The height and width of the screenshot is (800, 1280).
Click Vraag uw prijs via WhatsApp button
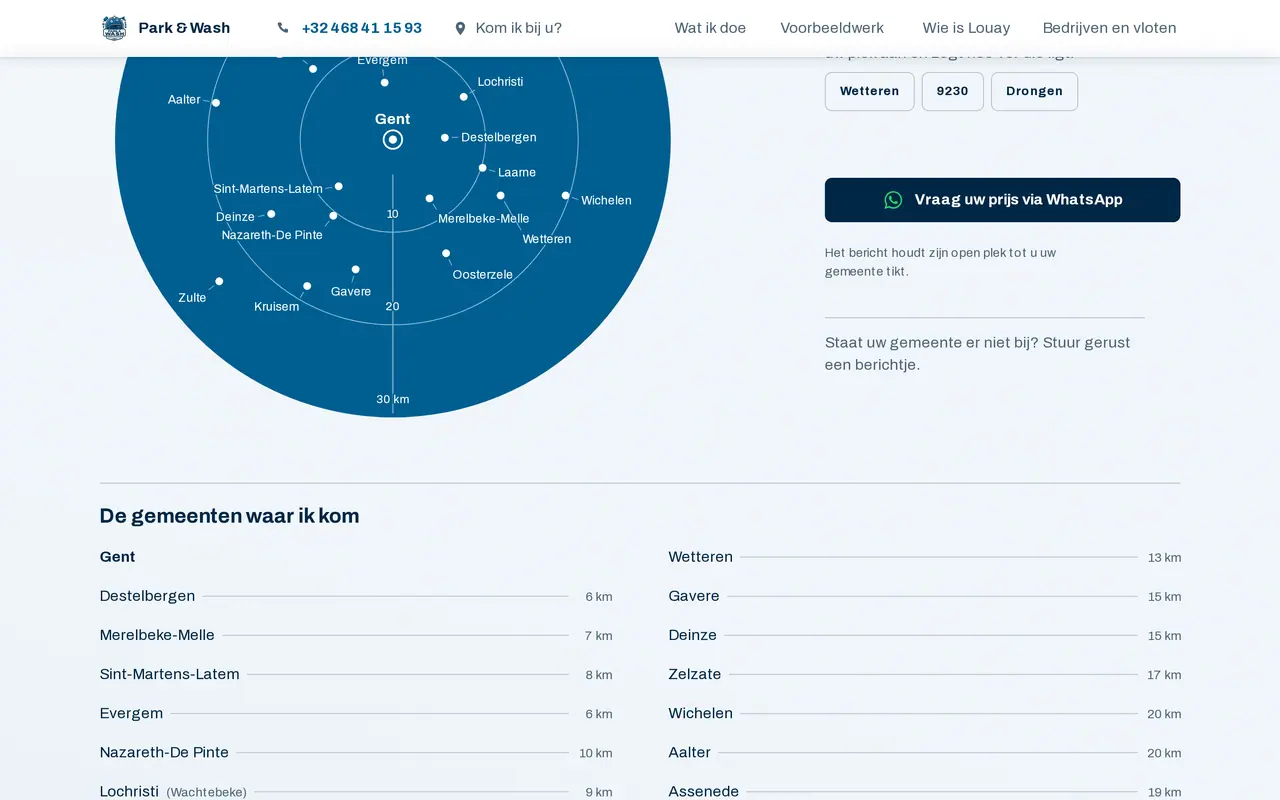tap(1002, 200)
